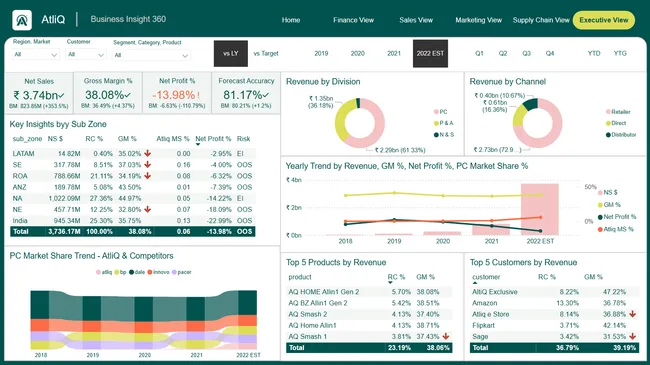
Task: Click the Net Profit % KPI card
Action: 177,93
